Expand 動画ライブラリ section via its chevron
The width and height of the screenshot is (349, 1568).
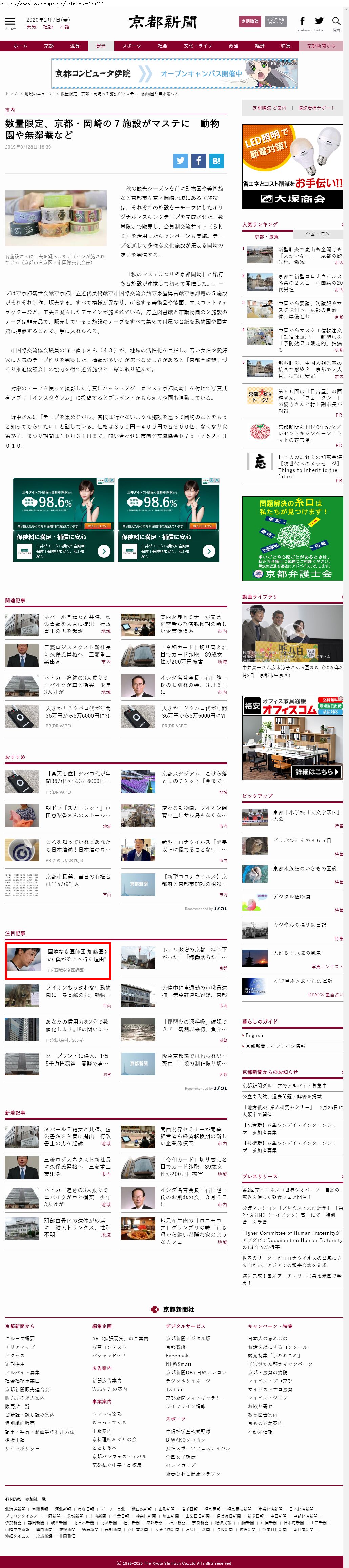click(x=342, y=597)
